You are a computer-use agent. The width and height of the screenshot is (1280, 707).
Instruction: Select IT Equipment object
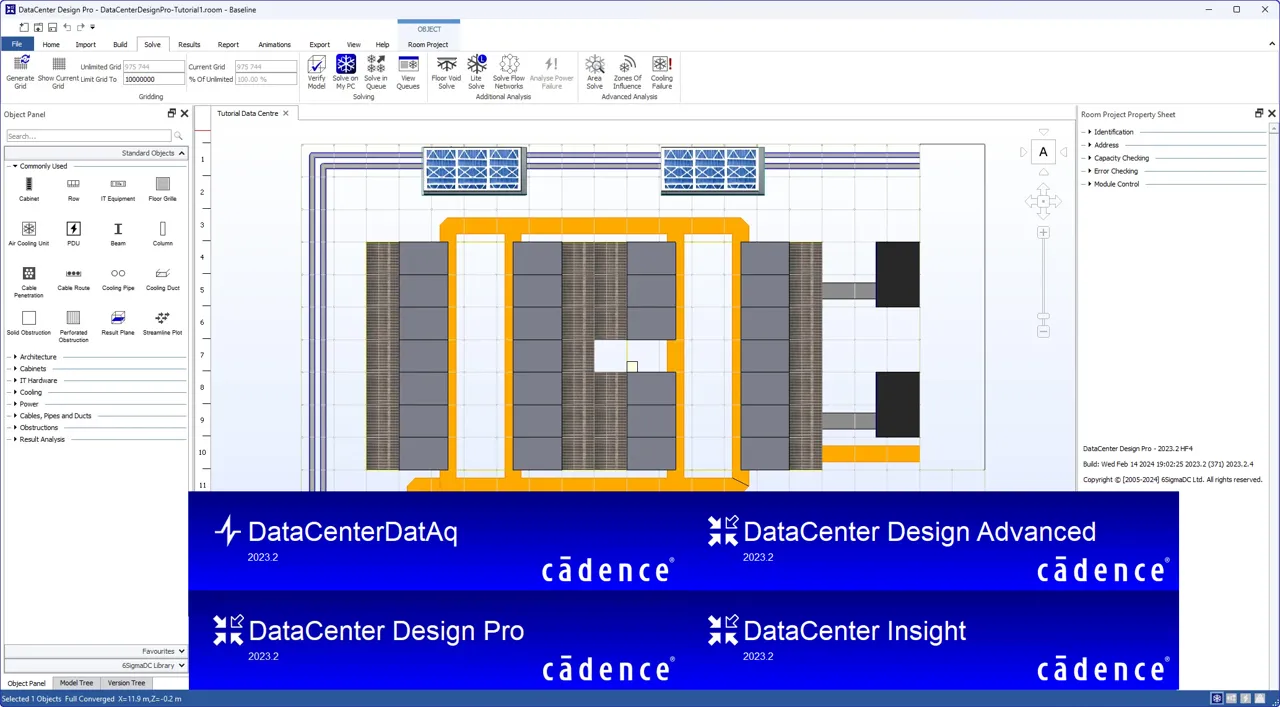[118, 190]
